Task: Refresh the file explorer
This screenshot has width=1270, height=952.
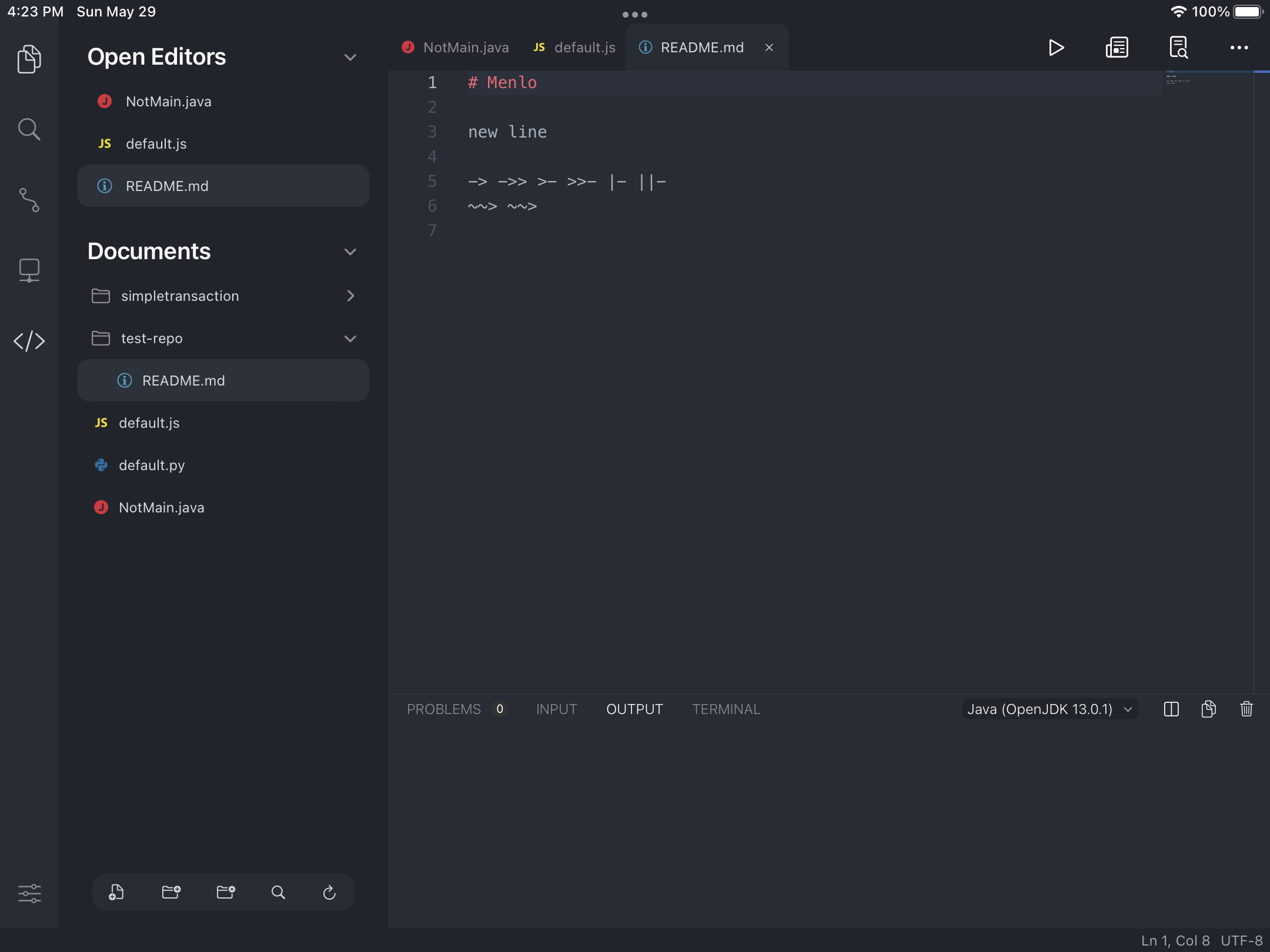Action: pos(329,891)
